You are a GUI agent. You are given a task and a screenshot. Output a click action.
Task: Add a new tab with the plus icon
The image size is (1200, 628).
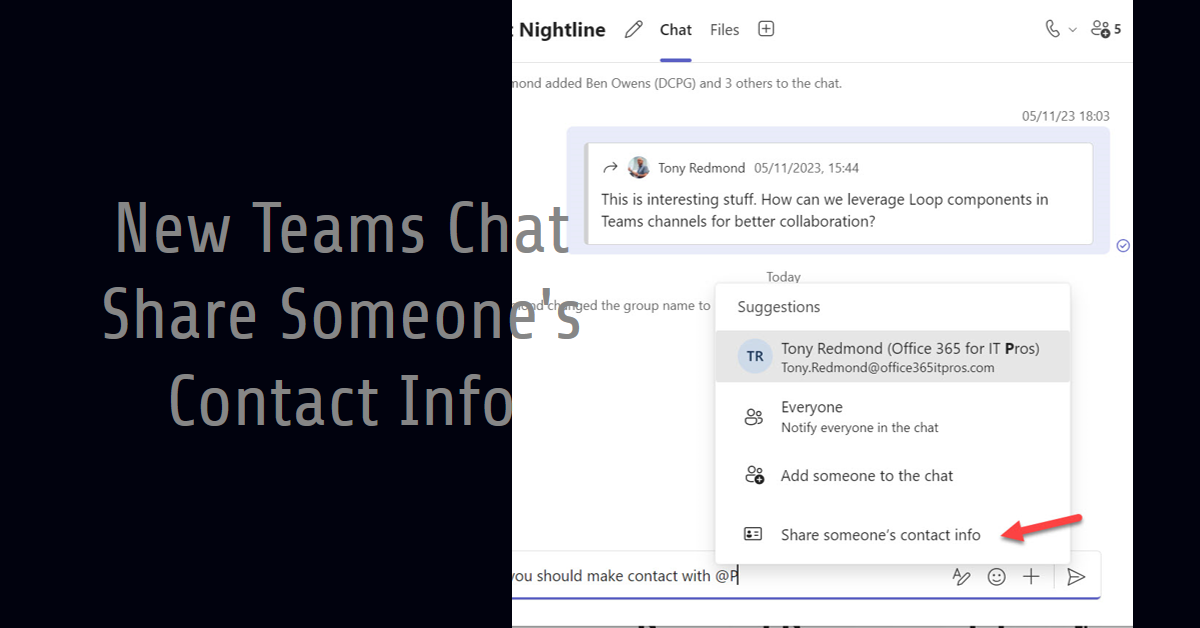[766, 29]
